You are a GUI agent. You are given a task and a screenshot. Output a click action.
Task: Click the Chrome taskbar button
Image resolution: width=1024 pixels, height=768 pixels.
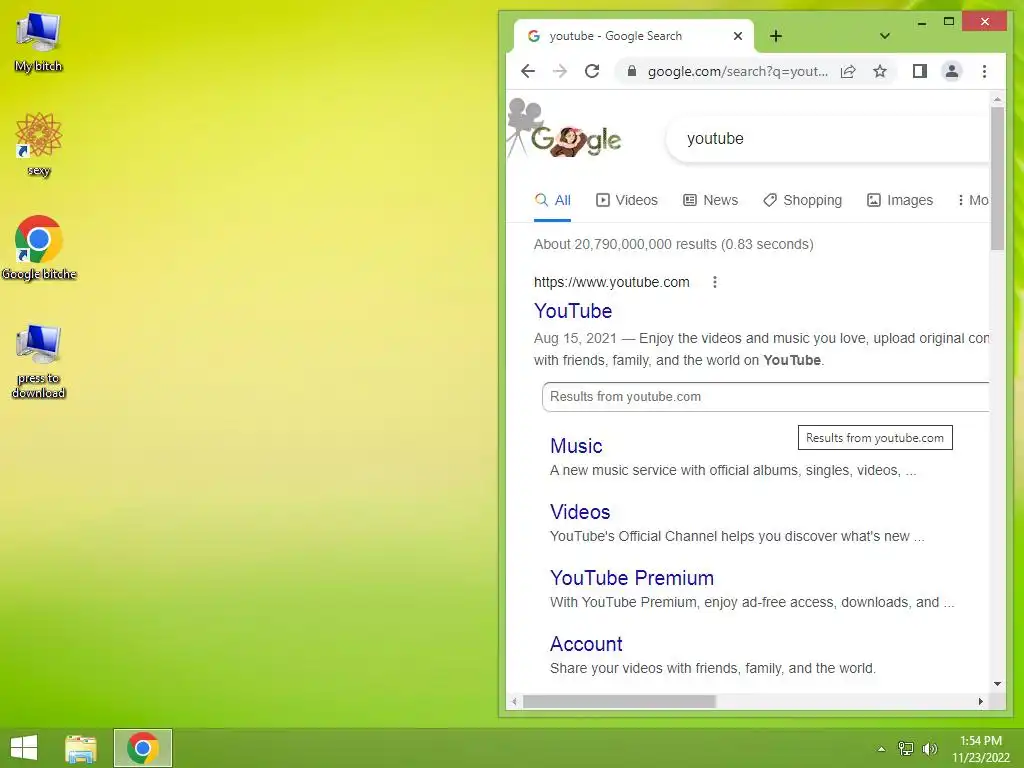pos(143,748)
